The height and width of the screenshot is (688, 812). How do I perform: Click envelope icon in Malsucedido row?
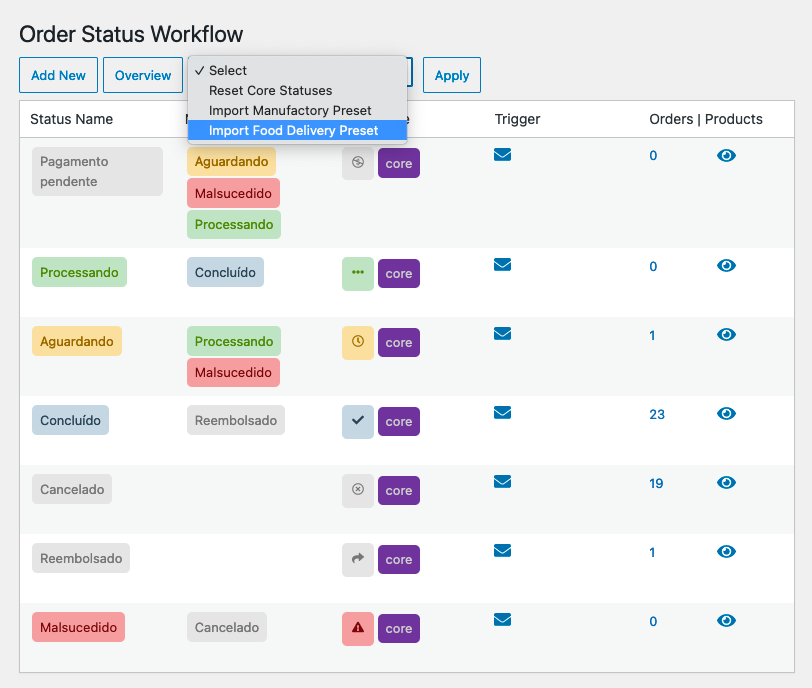(x=502, y=619)
